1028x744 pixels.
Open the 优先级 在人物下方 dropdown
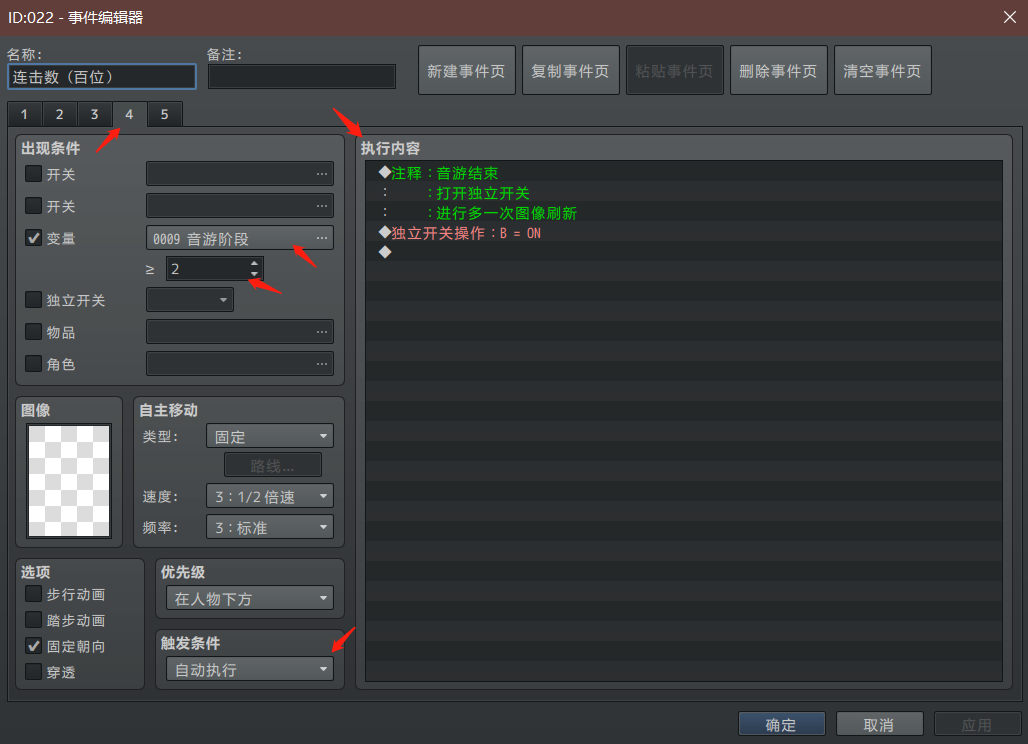(250, 598)
